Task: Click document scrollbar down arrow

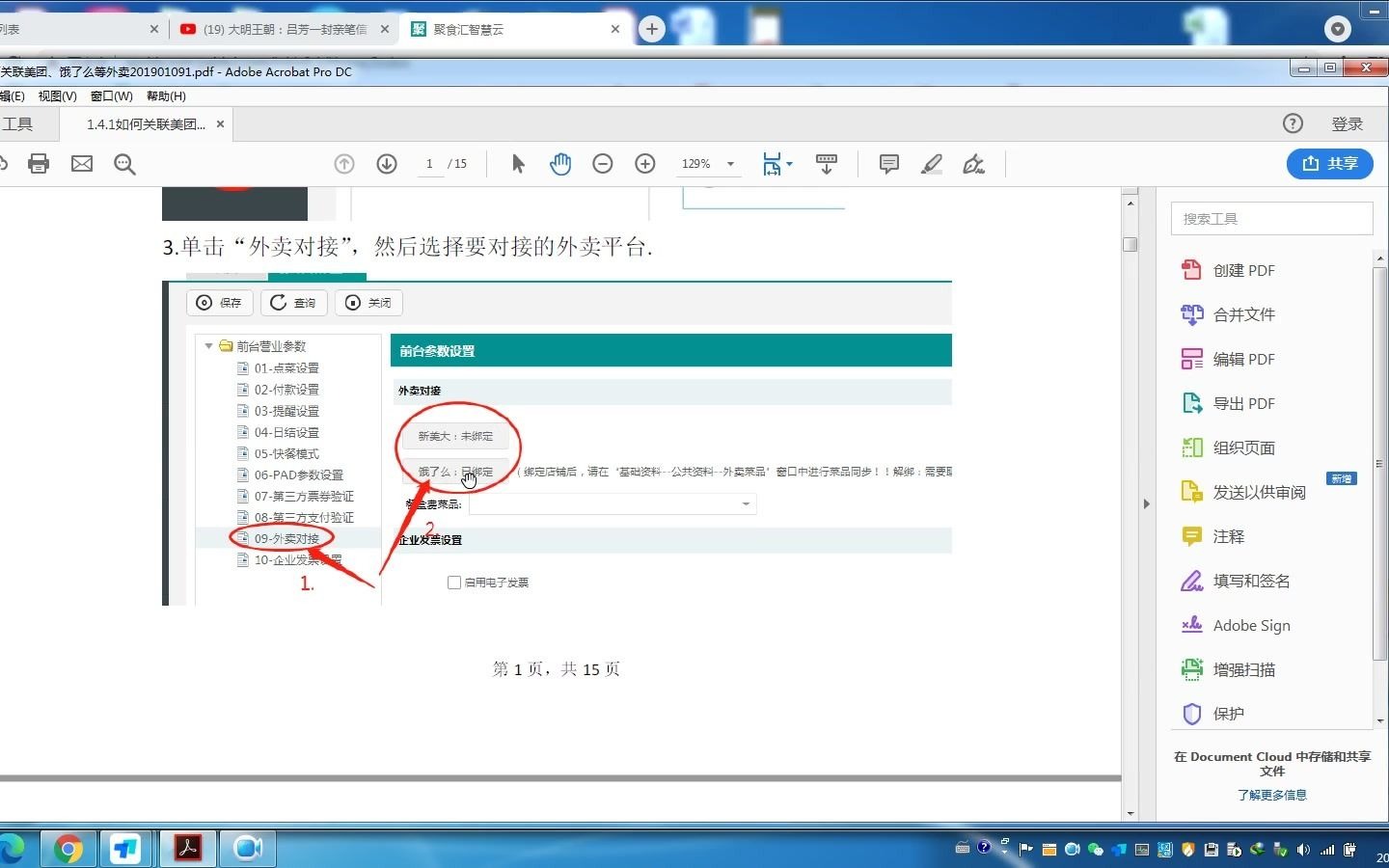Action: [1130, 813]
